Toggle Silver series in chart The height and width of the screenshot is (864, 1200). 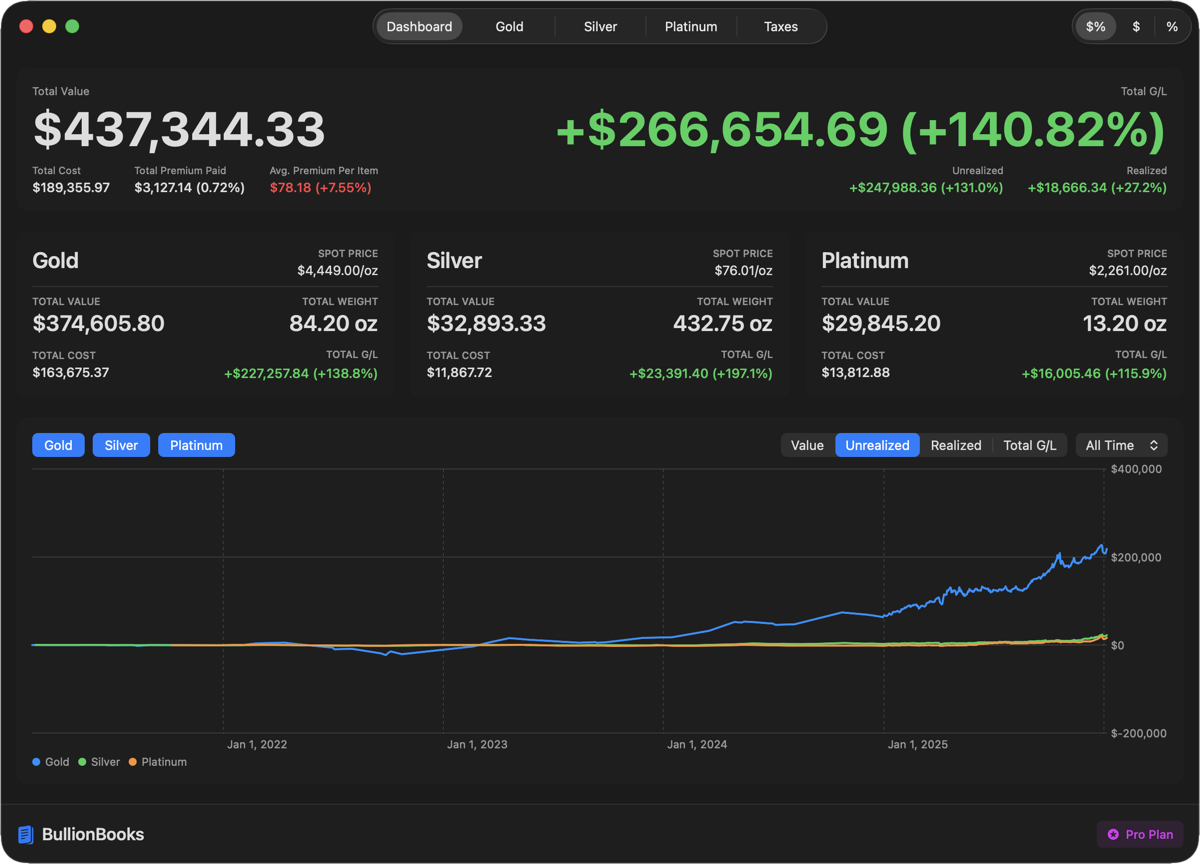point(121,445)
